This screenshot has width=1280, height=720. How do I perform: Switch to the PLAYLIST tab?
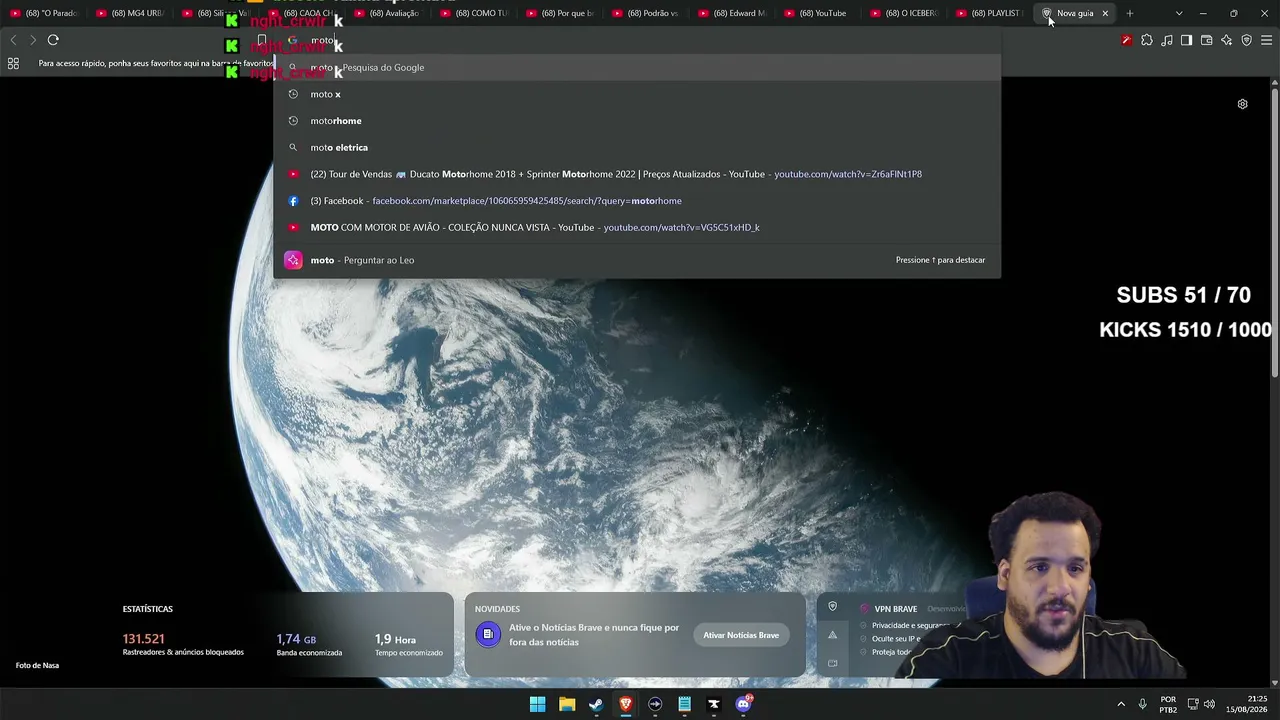pyautogui.click(x=990, y=13)
